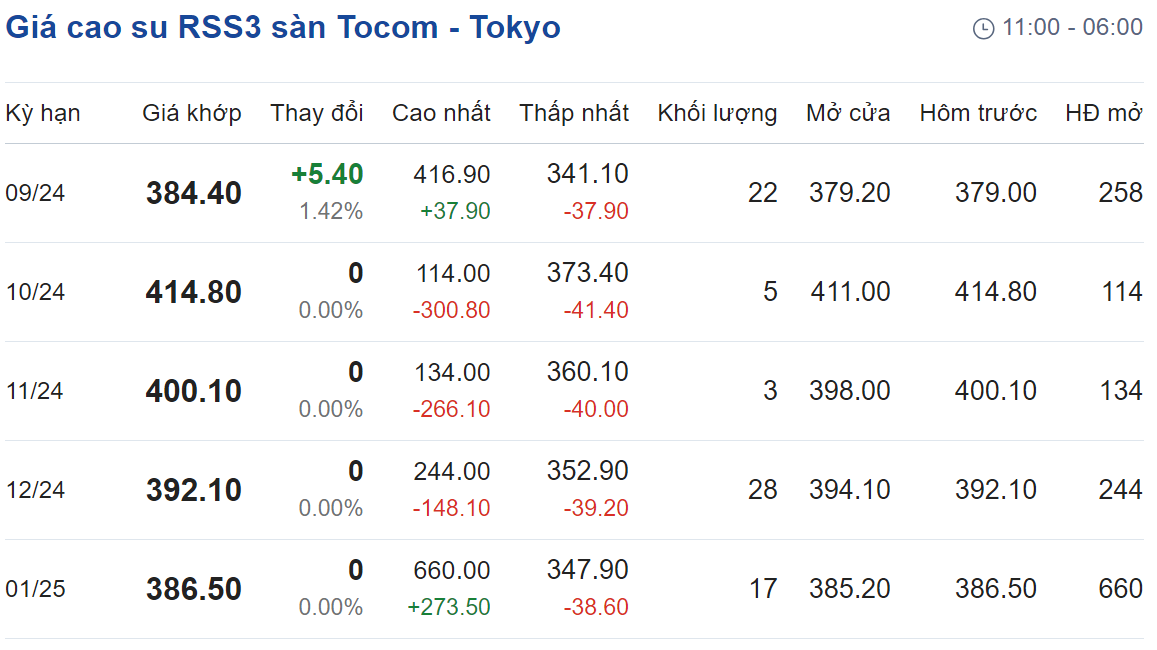Select the 01/25 contract term

(x=35, y=589)
